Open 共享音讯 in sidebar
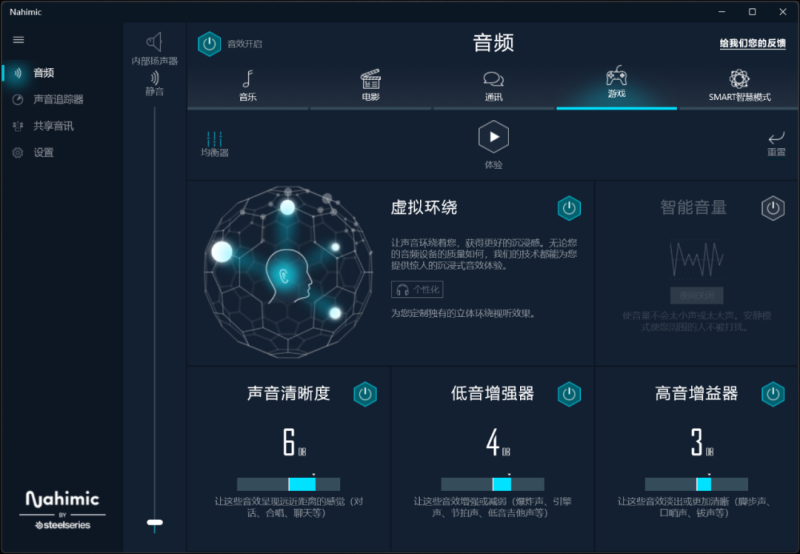Image resolution: width=800 pixels, height=554 pixels. pos(52,126)
